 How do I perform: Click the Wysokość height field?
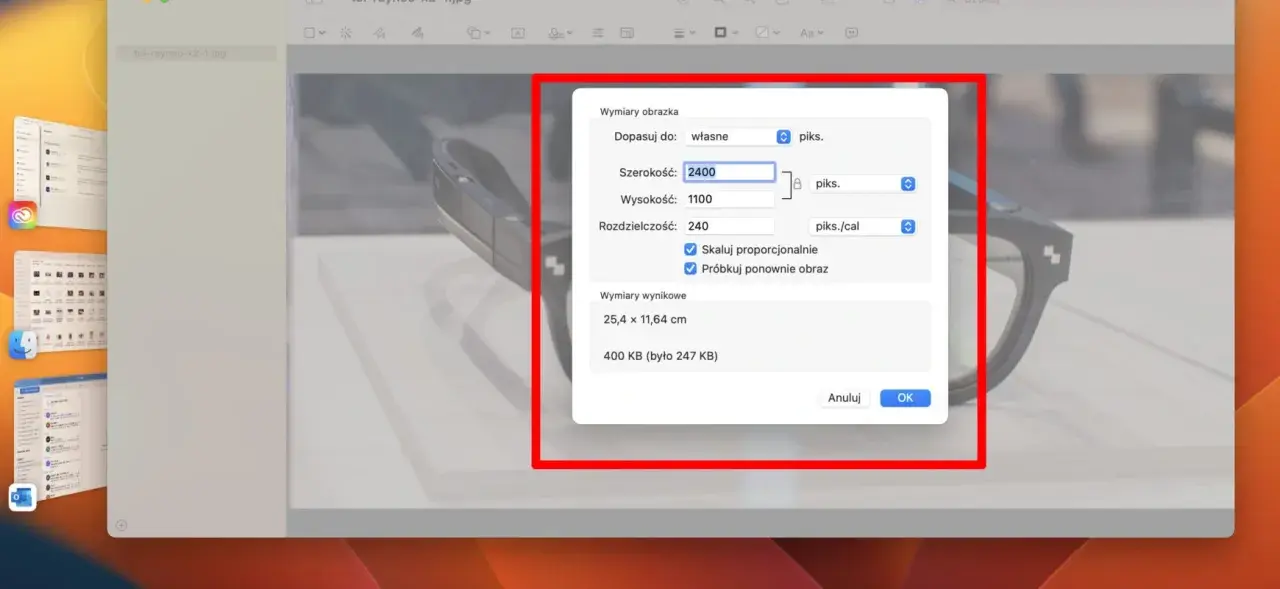click(x=729, y=199)
